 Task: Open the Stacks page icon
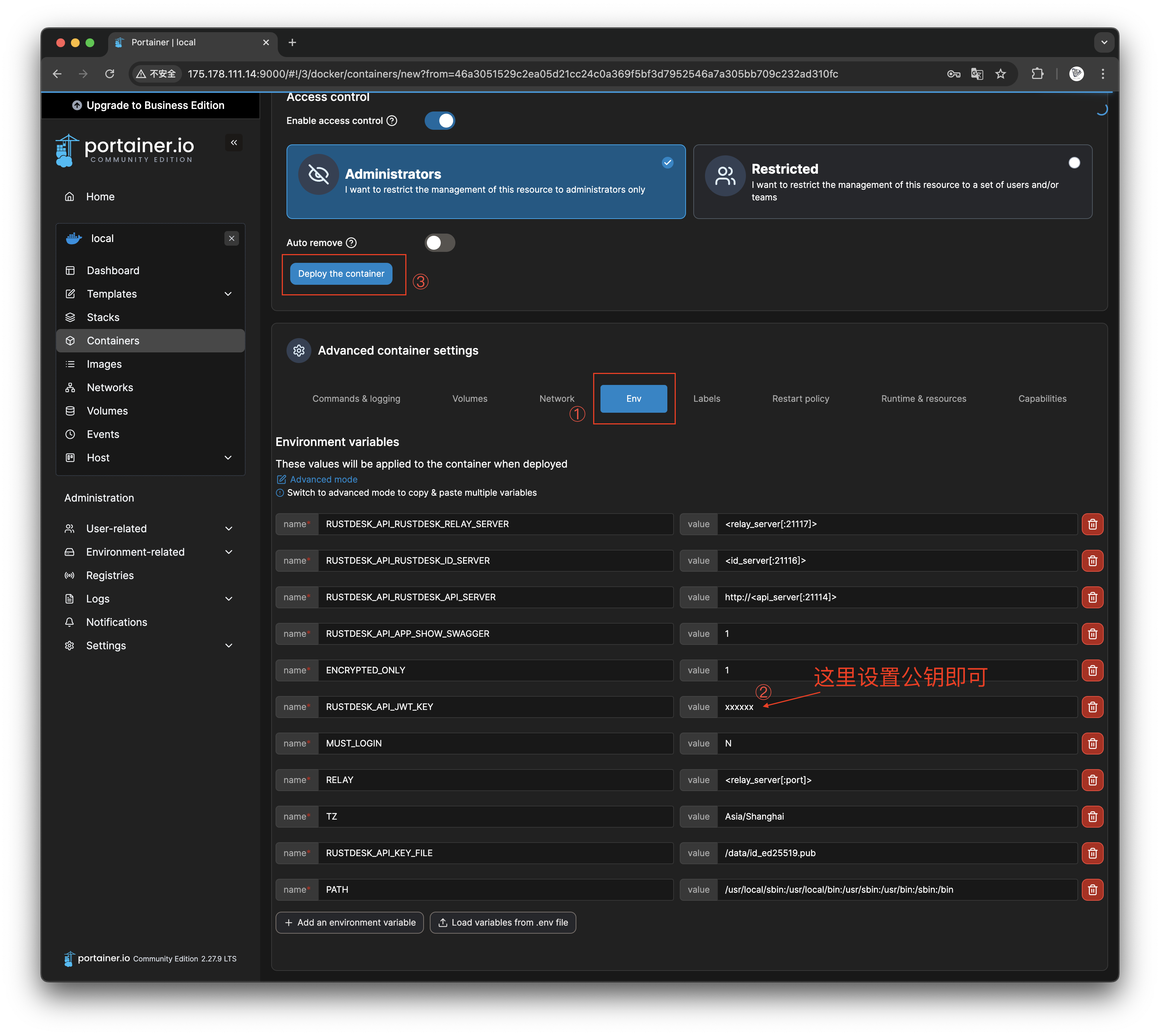pos(71,317)
